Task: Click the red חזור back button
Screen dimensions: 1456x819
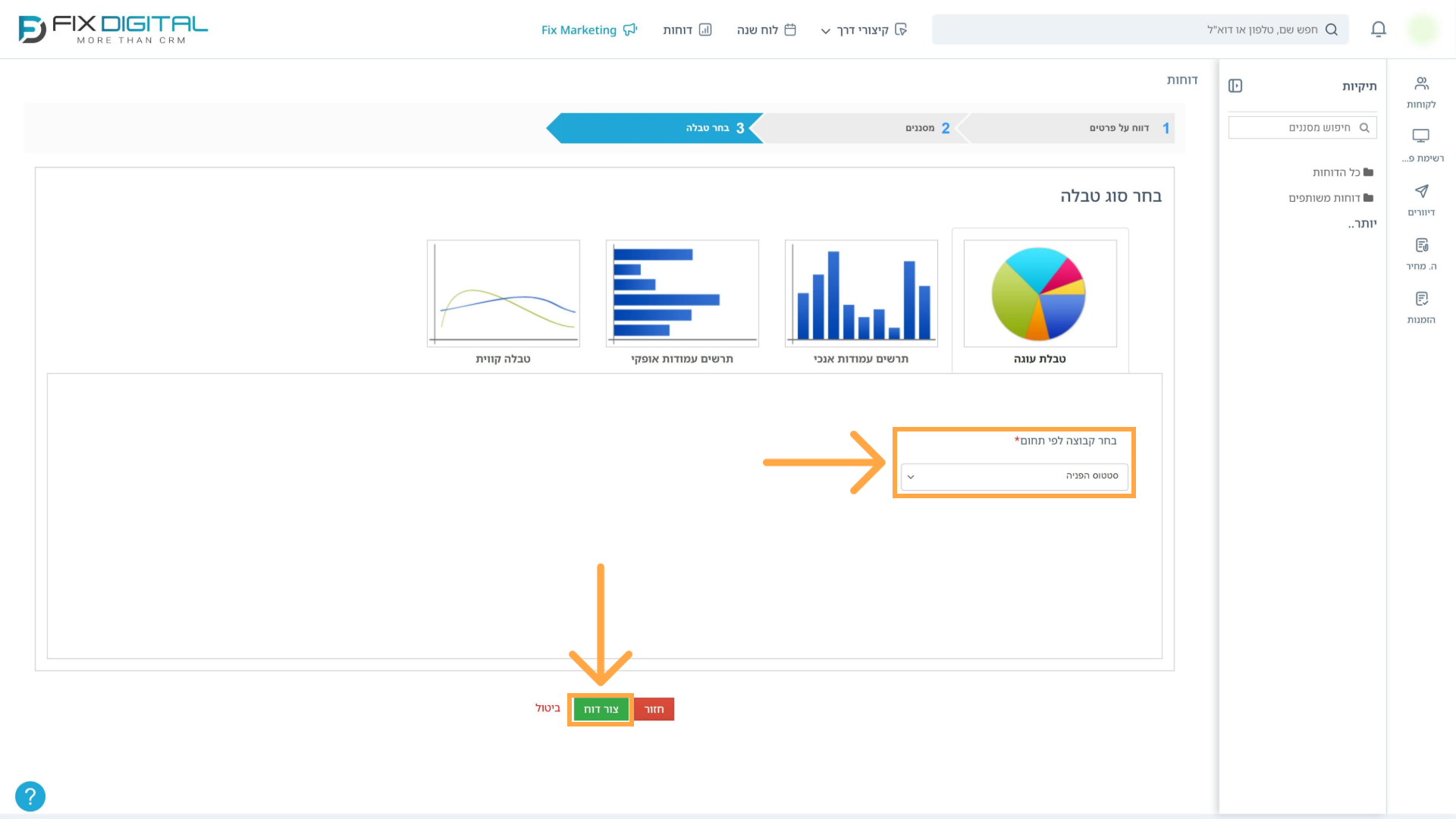Action: click(x=654, y=709)
